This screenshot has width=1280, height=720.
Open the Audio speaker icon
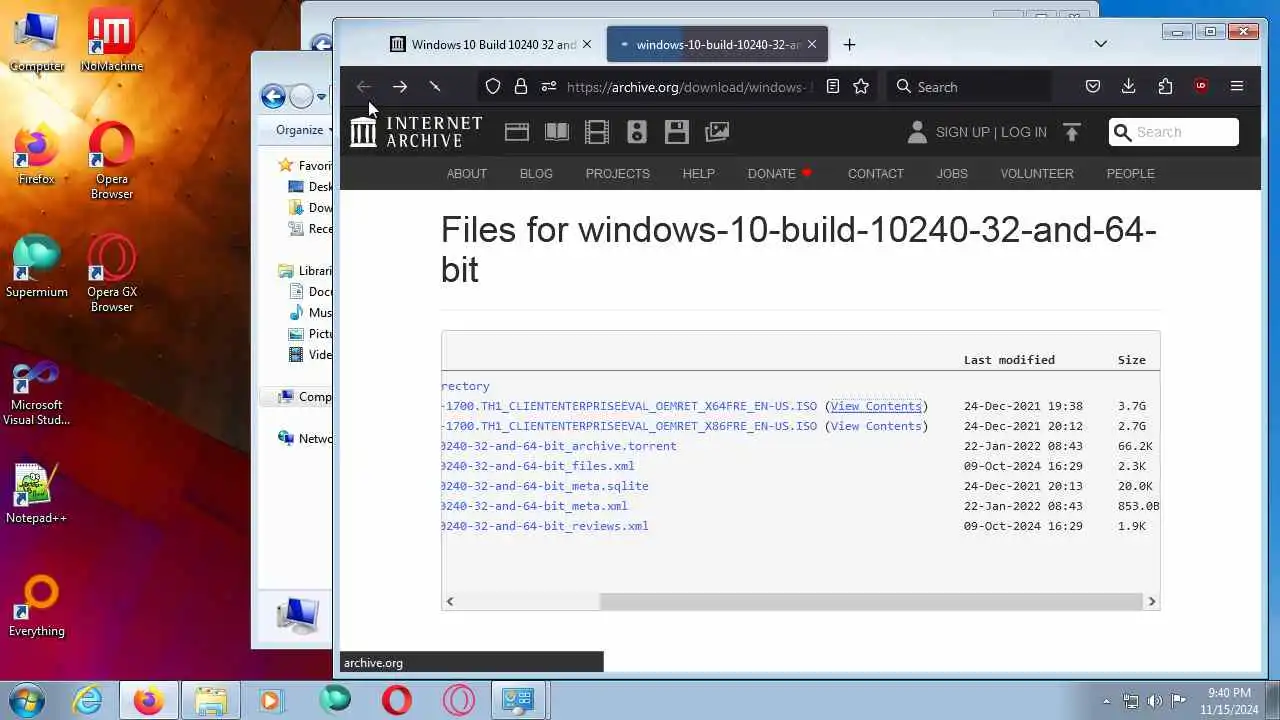pyautogui.click(x=637, y=132)
